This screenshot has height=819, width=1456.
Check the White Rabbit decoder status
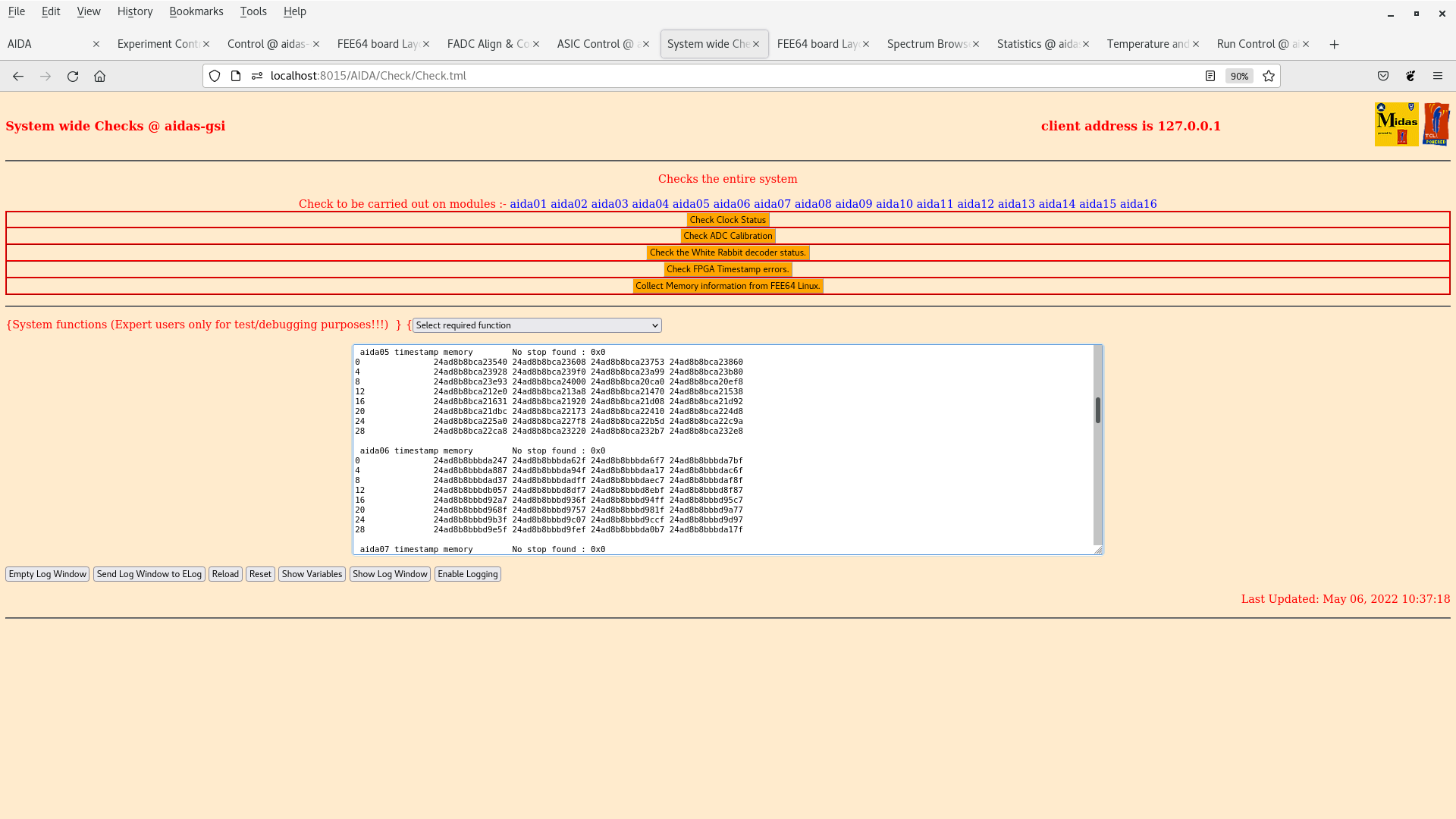pyautogui.click(x=728, y=253)
